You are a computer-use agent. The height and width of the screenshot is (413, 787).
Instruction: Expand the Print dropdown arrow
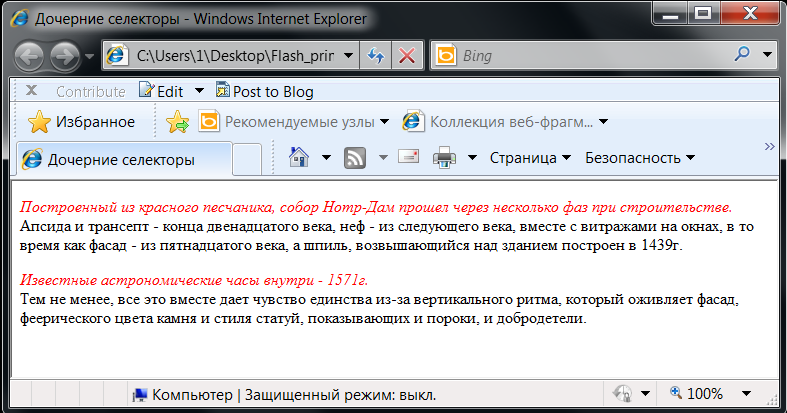pyautogui.click(x=472, y=158)
